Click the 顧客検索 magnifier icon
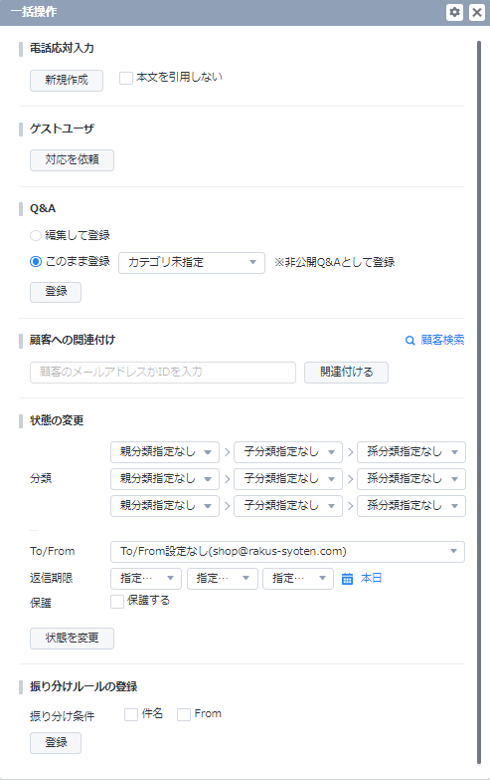This screenshot has height=780, width=490. pos(410,340)
